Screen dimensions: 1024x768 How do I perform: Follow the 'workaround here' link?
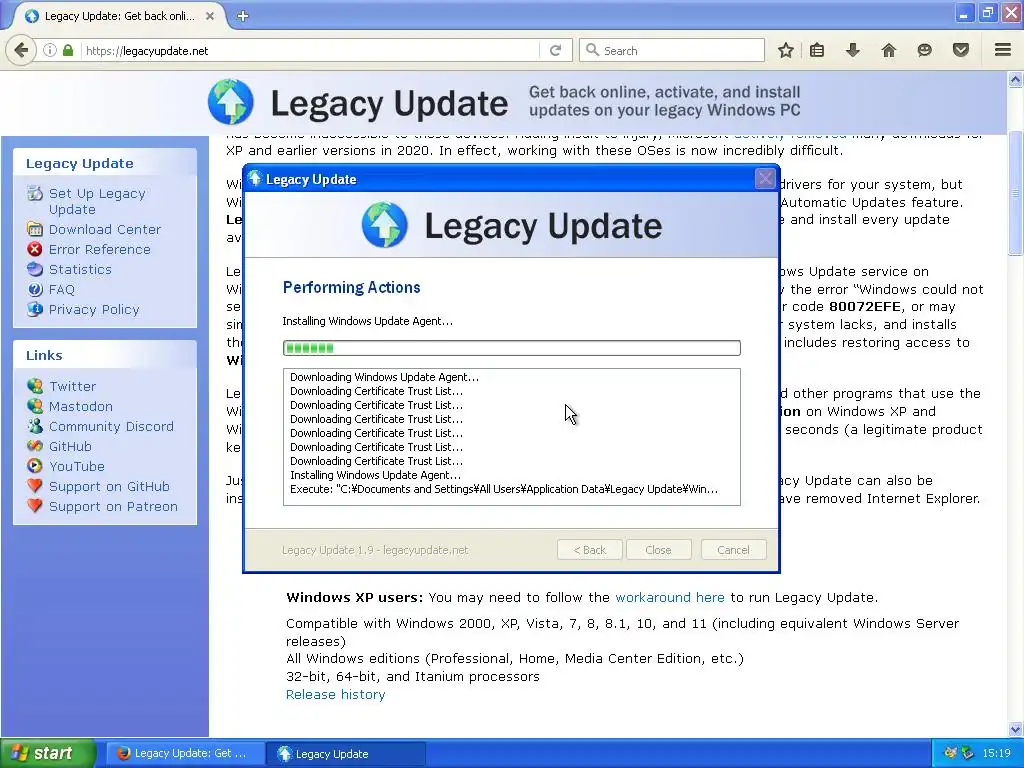pos(669,598)
